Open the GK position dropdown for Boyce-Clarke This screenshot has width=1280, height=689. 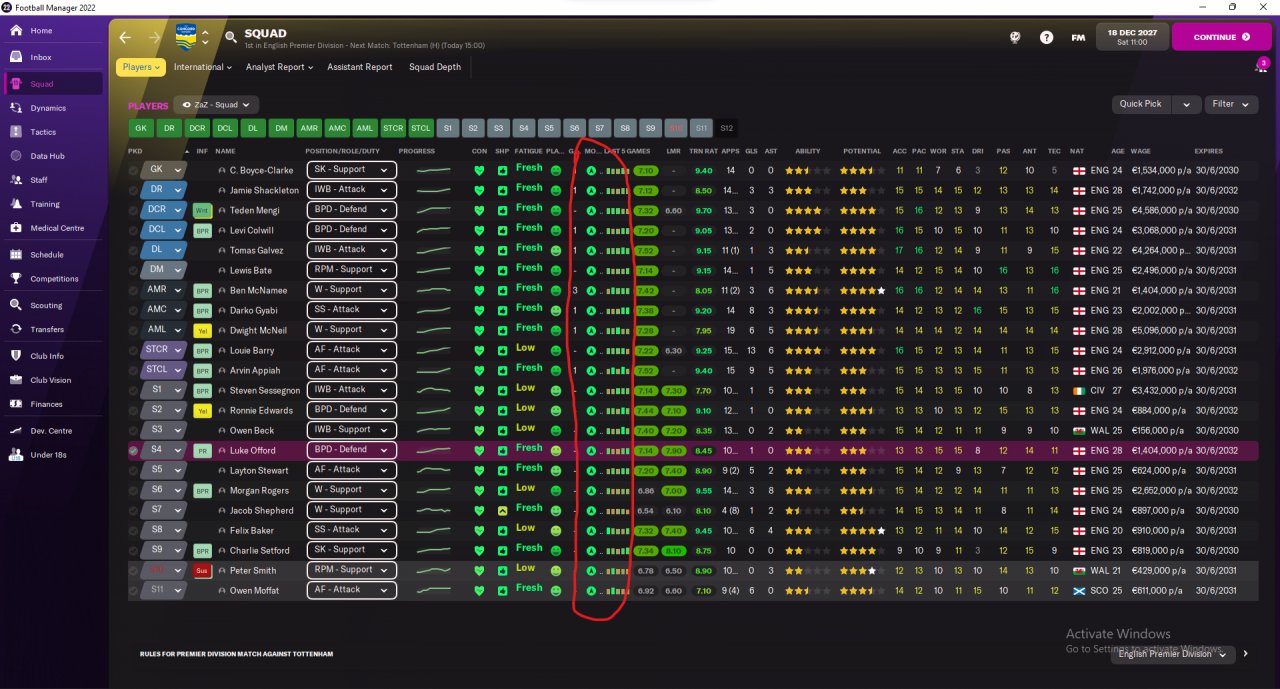point(164,170)
